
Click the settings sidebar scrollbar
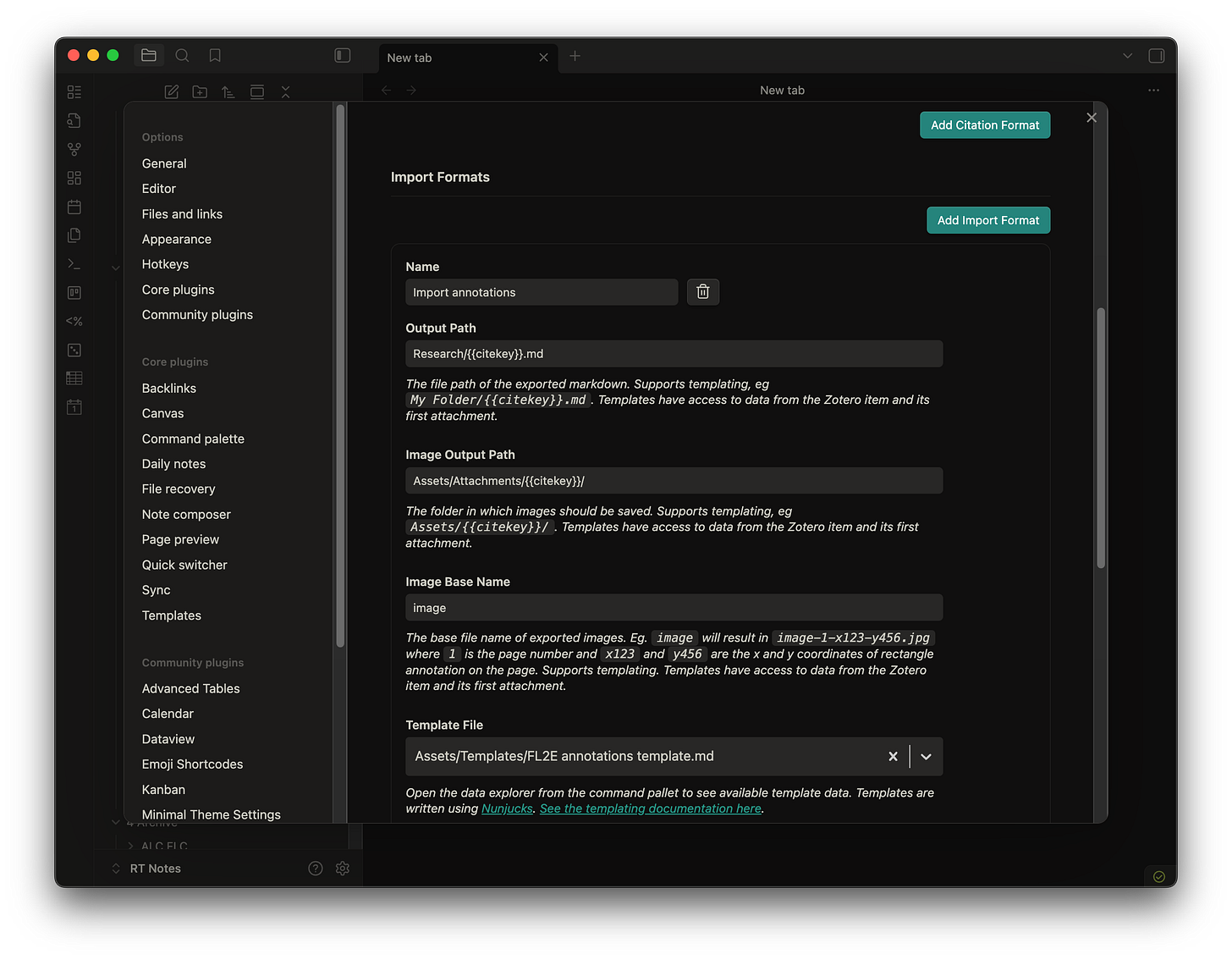coord(340,376)
